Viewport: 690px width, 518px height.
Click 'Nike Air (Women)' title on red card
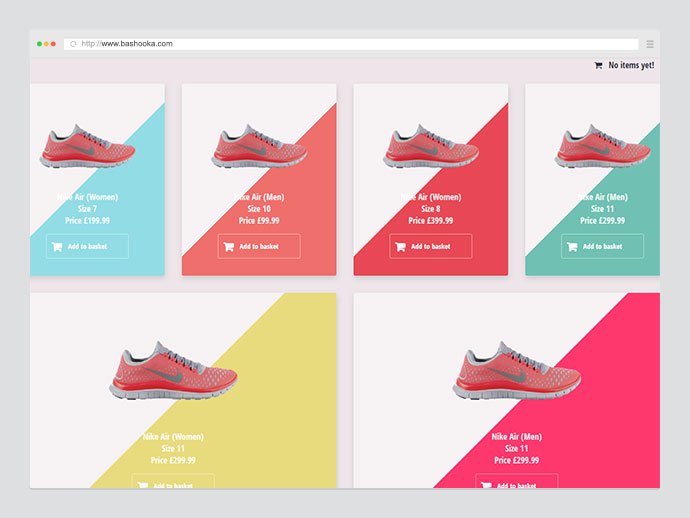tap(431, 197)
